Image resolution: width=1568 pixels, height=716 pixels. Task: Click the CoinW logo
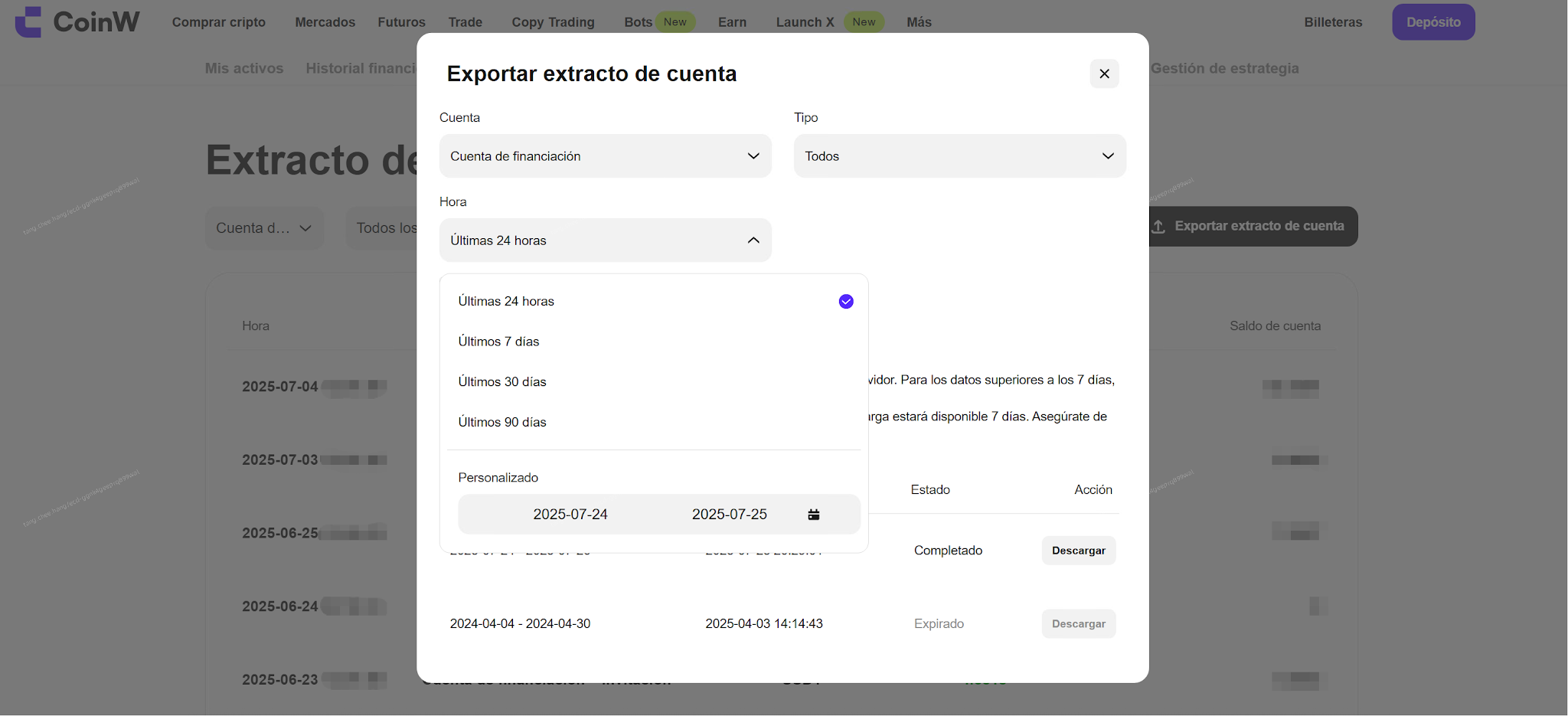pyautogui.click(x=77, y=21)
